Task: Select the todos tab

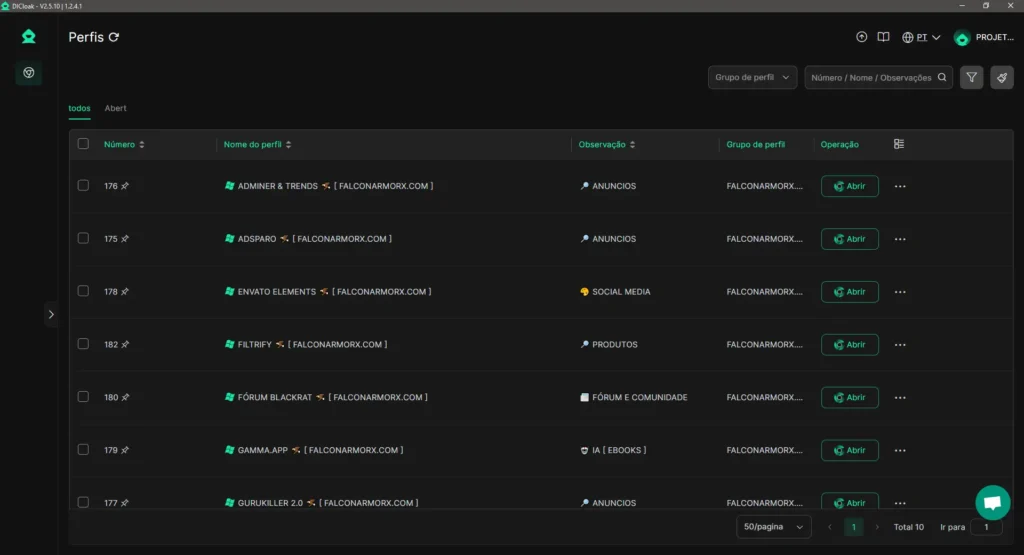Action: click(x=79, y=108)
